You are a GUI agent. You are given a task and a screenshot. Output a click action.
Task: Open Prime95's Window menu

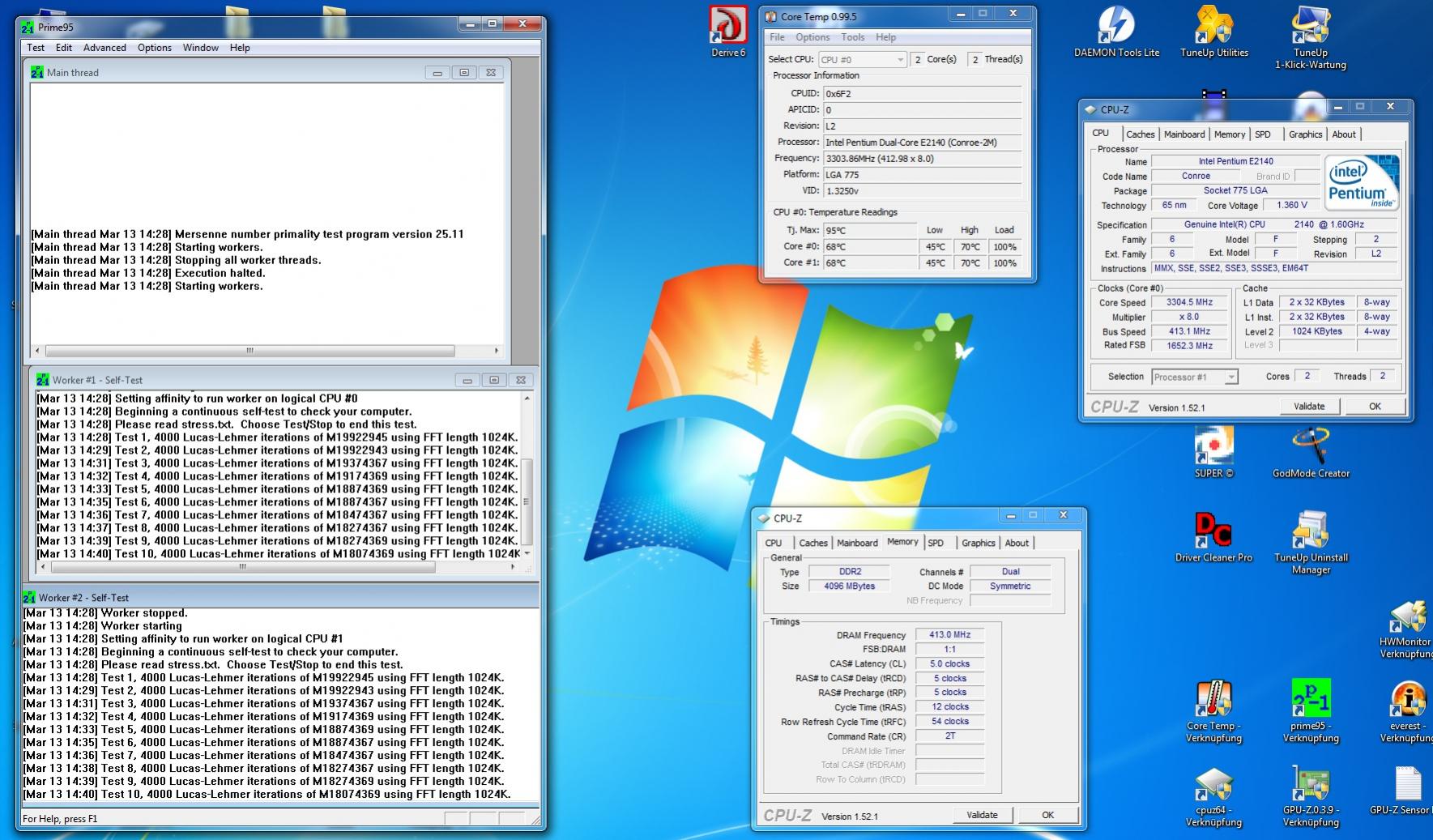(x=200, y=48)
